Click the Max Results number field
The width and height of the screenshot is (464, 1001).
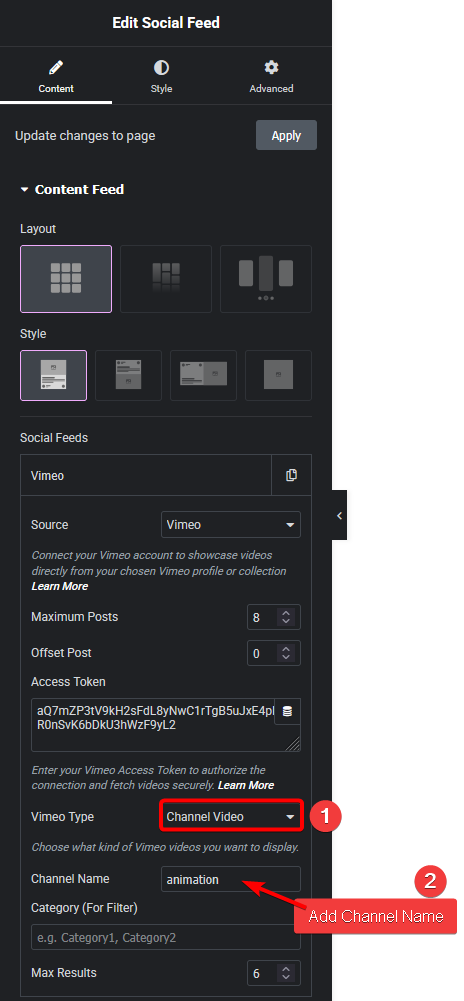(274, 973)
